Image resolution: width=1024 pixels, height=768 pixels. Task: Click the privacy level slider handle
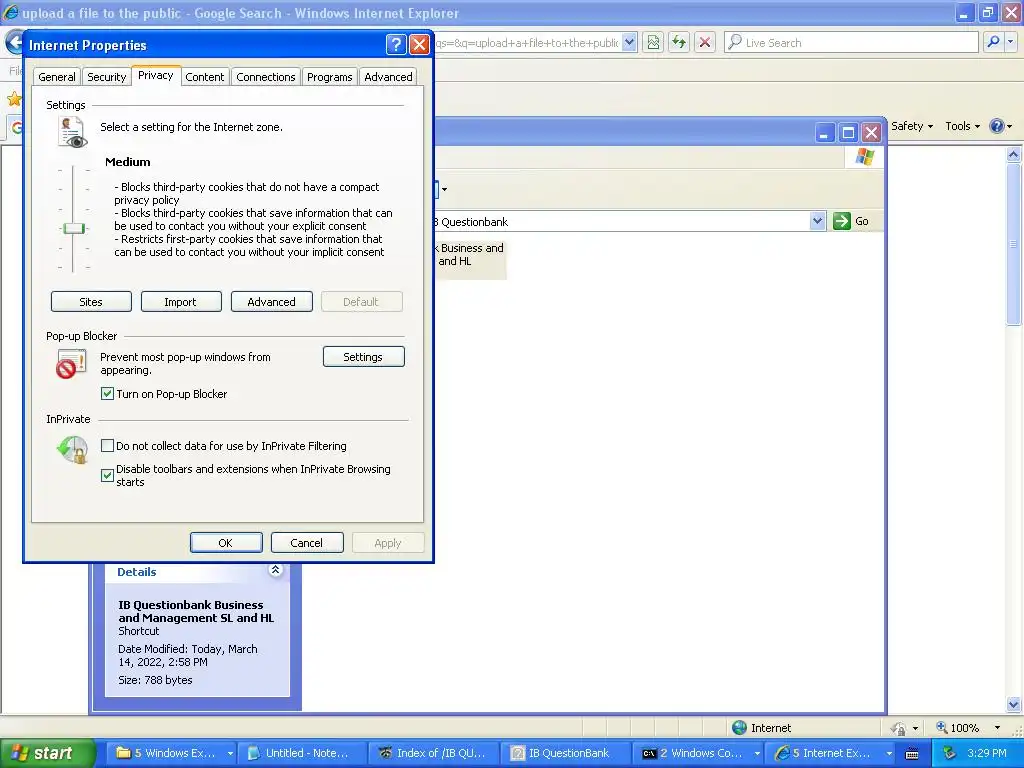pyautogui.click(x=74, y=228)
